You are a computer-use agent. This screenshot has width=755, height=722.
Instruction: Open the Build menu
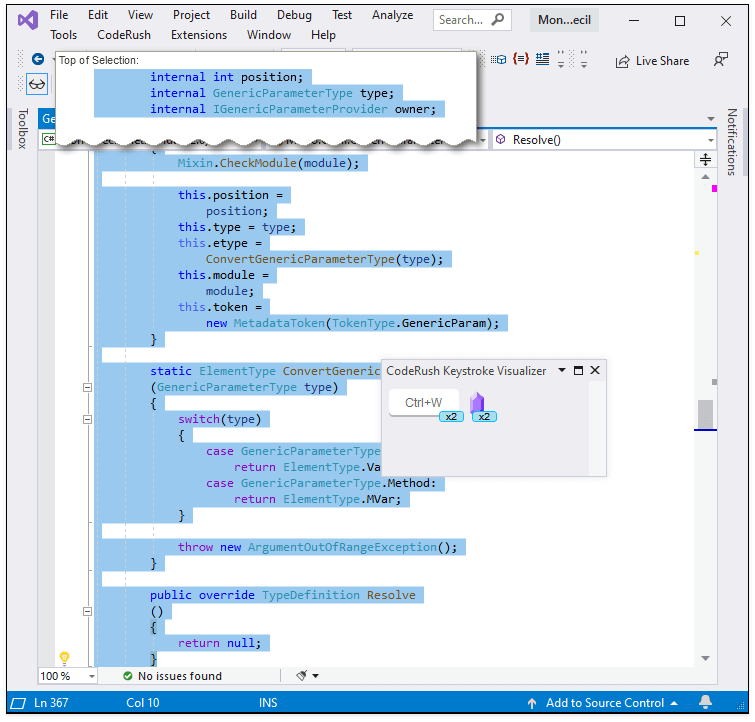click(x=243, y=15)
